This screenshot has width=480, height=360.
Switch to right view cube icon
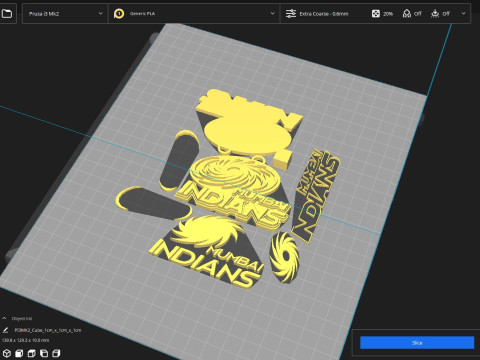56,353
